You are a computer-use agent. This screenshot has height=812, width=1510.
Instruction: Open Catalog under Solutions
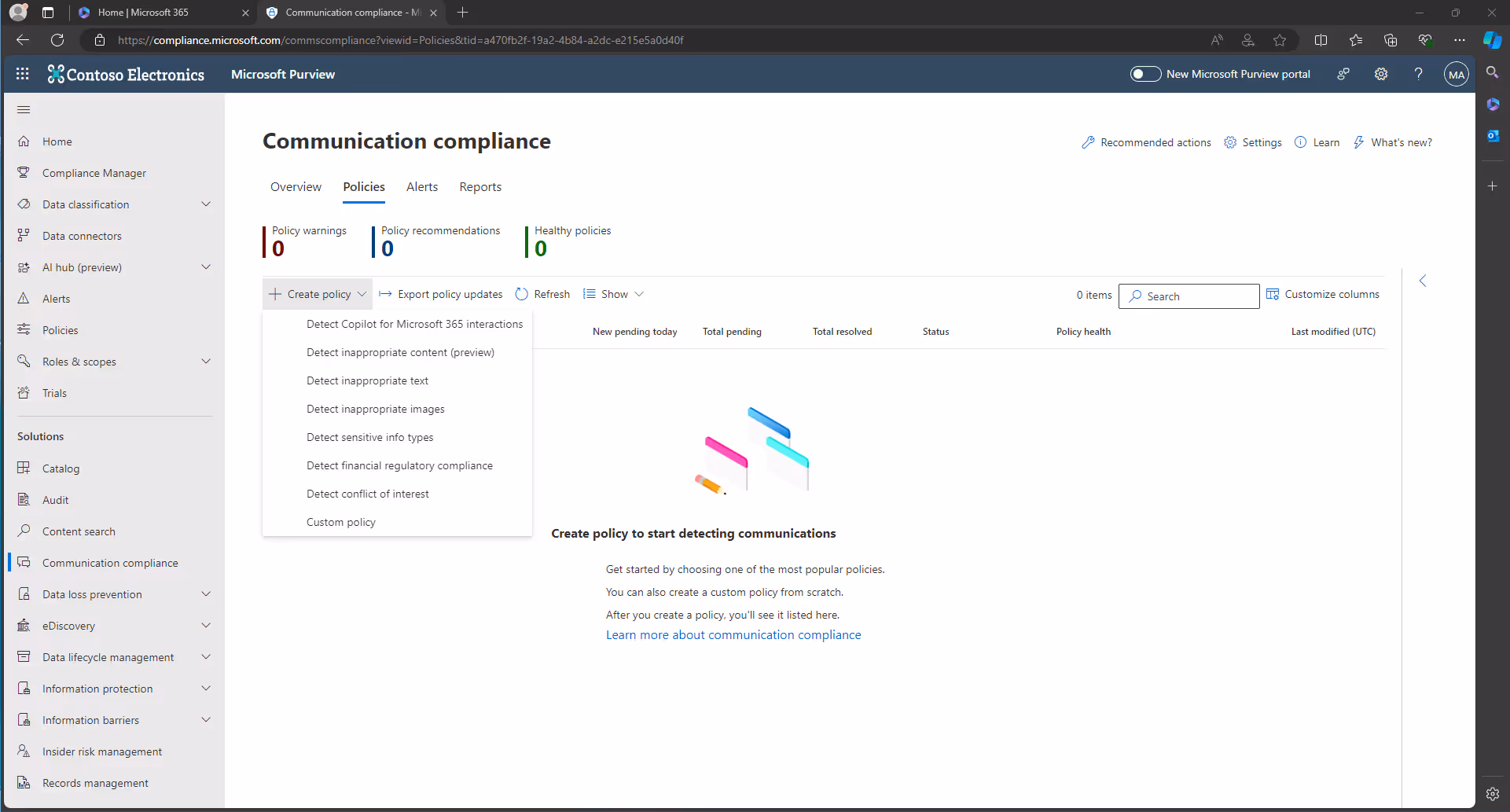(61, 468)
